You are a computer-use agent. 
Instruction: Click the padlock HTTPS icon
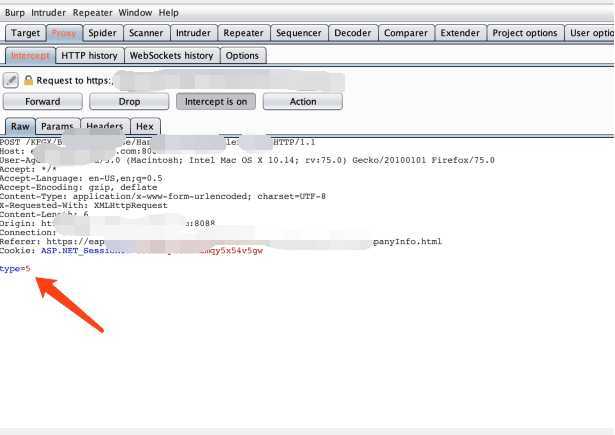pyautogui.click(x=28, y=80)
